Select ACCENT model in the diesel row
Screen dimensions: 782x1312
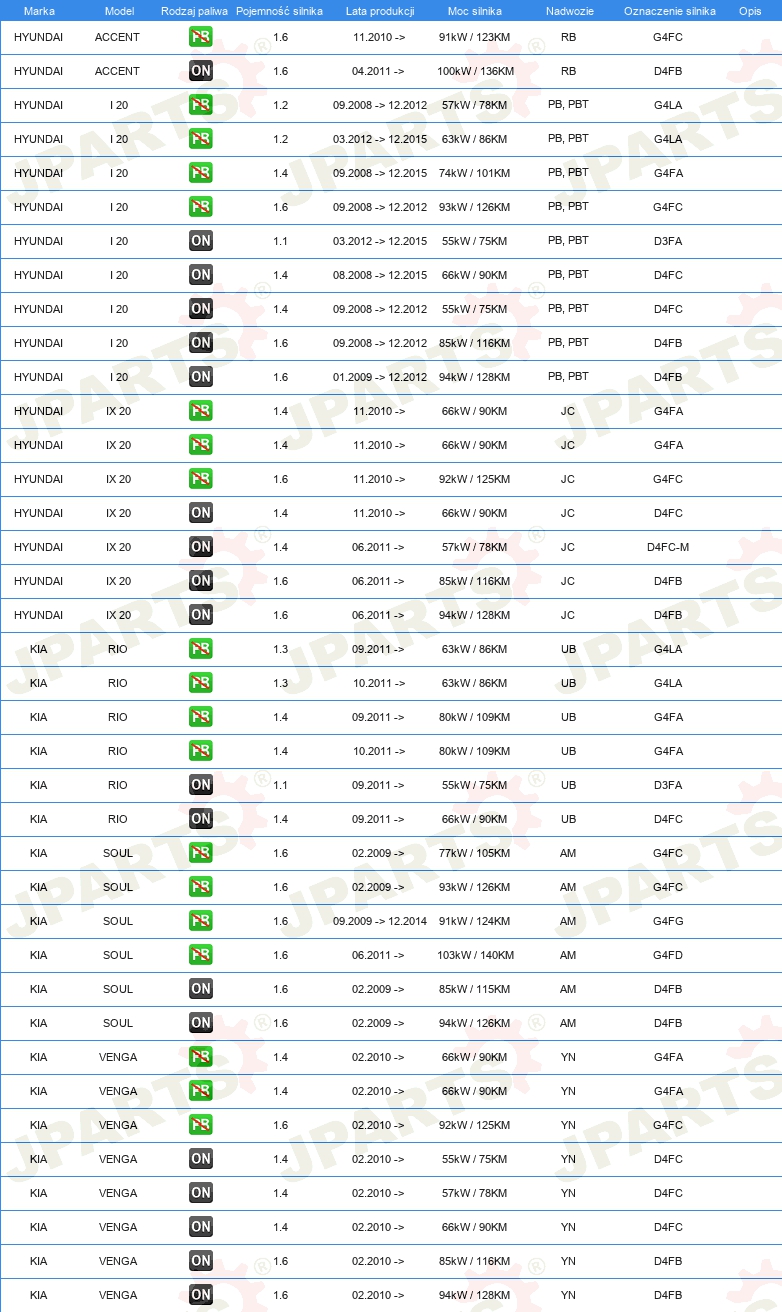coord(118,71)
